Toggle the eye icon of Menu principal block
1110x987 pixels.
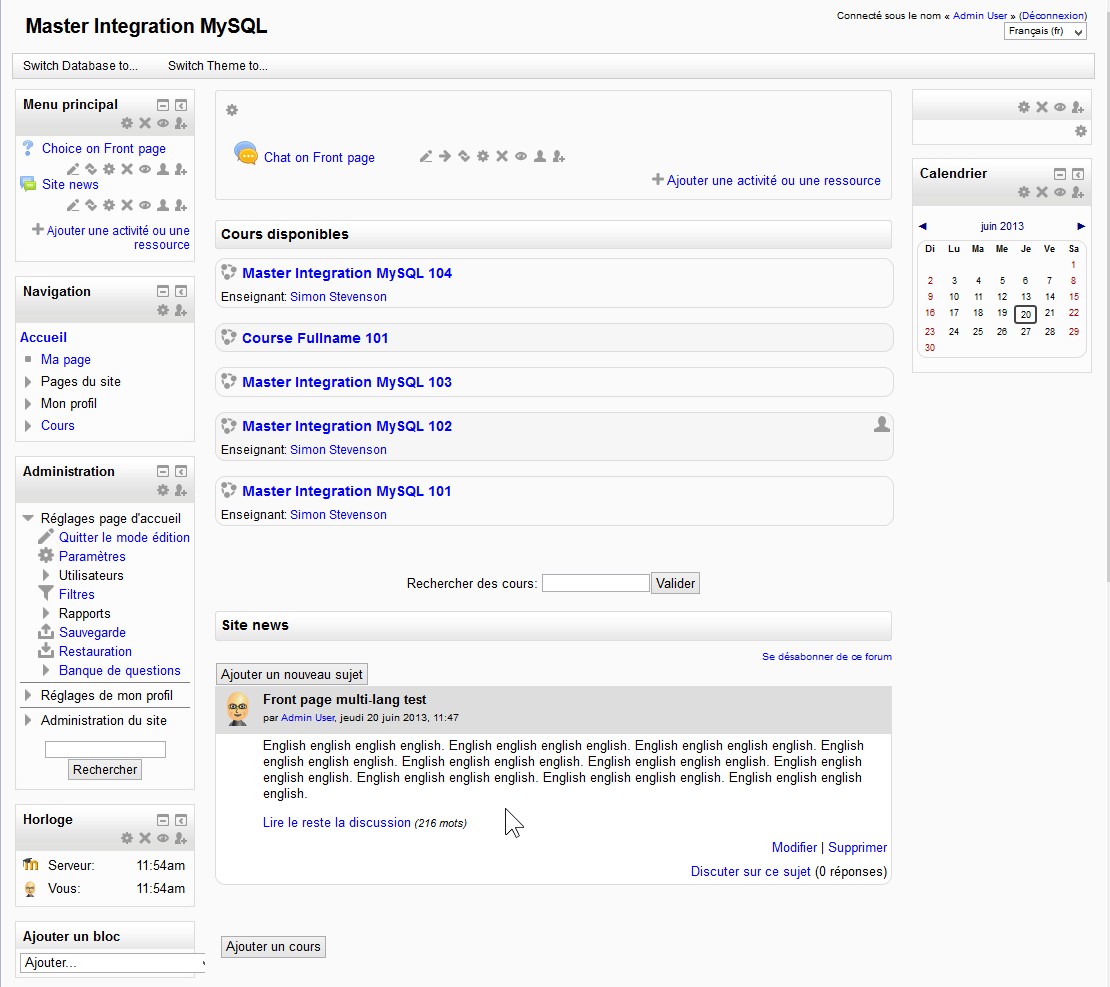[163, 123]
